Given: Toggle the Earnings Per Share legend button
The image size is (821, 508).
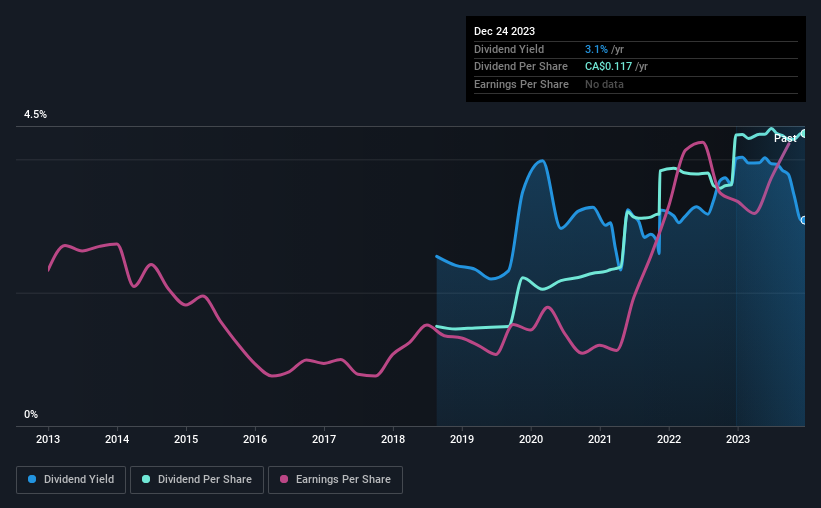Looking at the screenshot, I should tap(336, 480).
